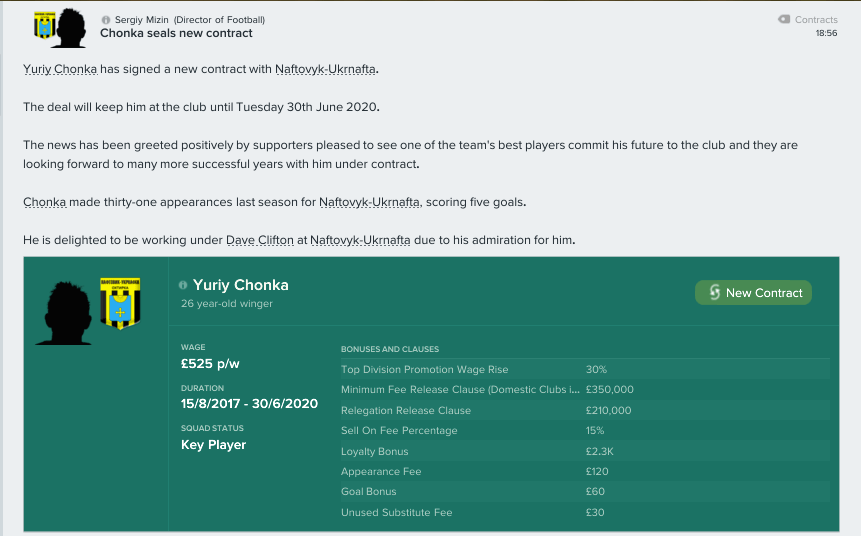Select Top Division Promotion Wage Rise row

[x=585, y=369]
